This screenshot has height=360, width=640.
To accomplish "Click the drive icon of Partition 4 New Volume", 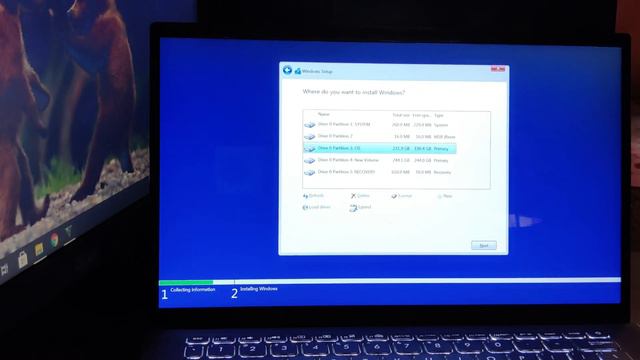I will tap(309, 160).
